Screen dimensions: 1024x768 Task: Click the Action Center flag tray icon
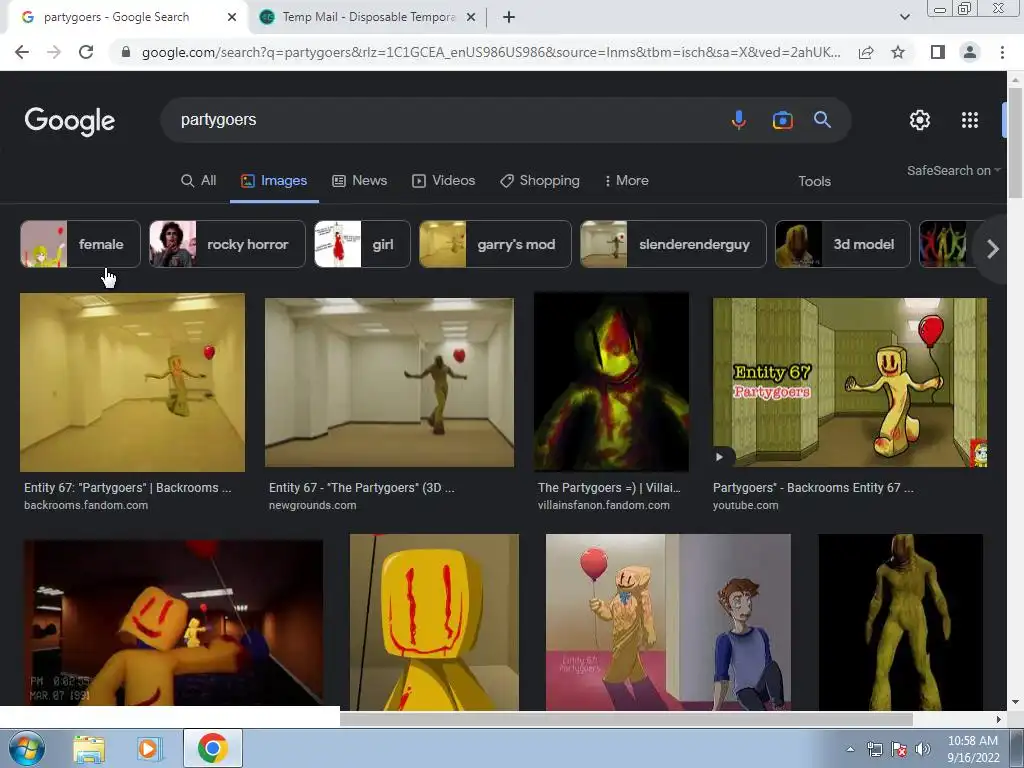pos(899,749)
